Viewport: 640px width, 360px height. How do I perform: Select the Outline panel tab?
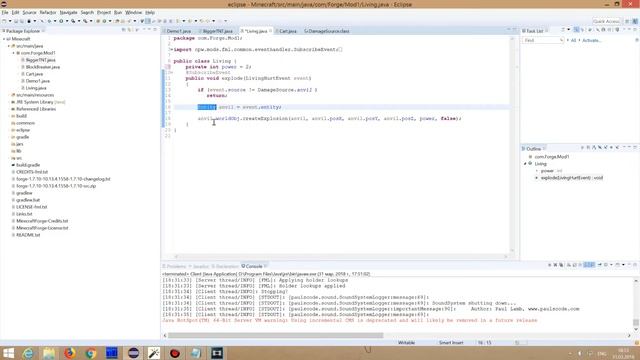coord(533,149)
